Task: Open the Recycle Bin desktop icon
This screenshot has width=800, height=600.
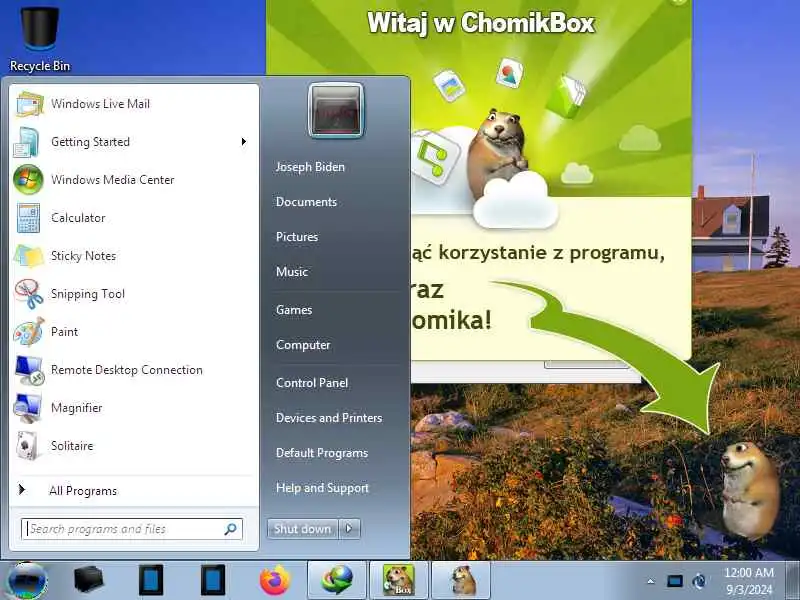Action: point(40,37)
